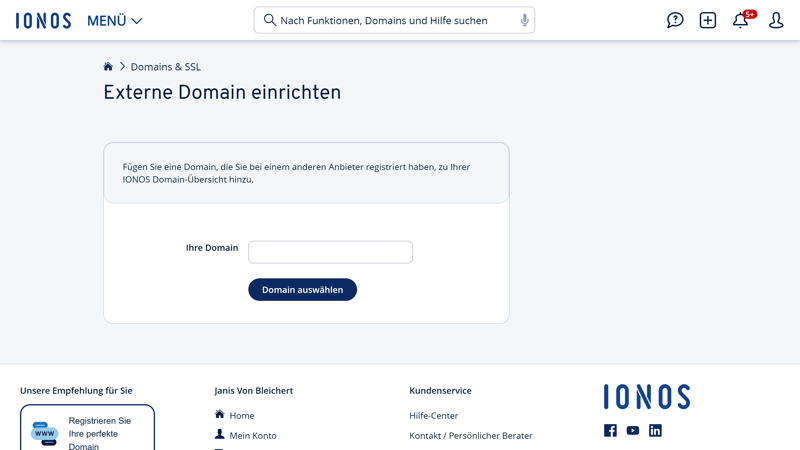Open the help chat icon

tap(675, 20)
